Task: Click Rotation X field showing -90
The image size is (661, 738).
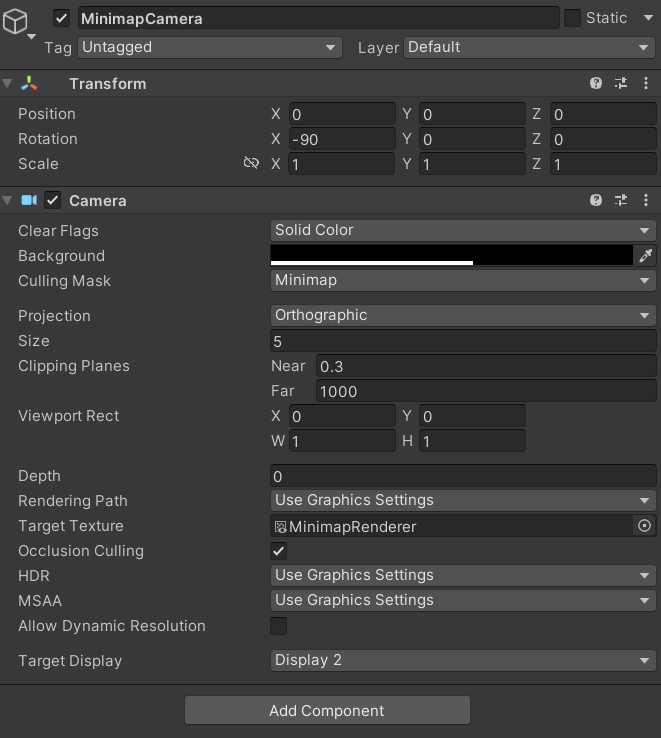Action: 342,139
